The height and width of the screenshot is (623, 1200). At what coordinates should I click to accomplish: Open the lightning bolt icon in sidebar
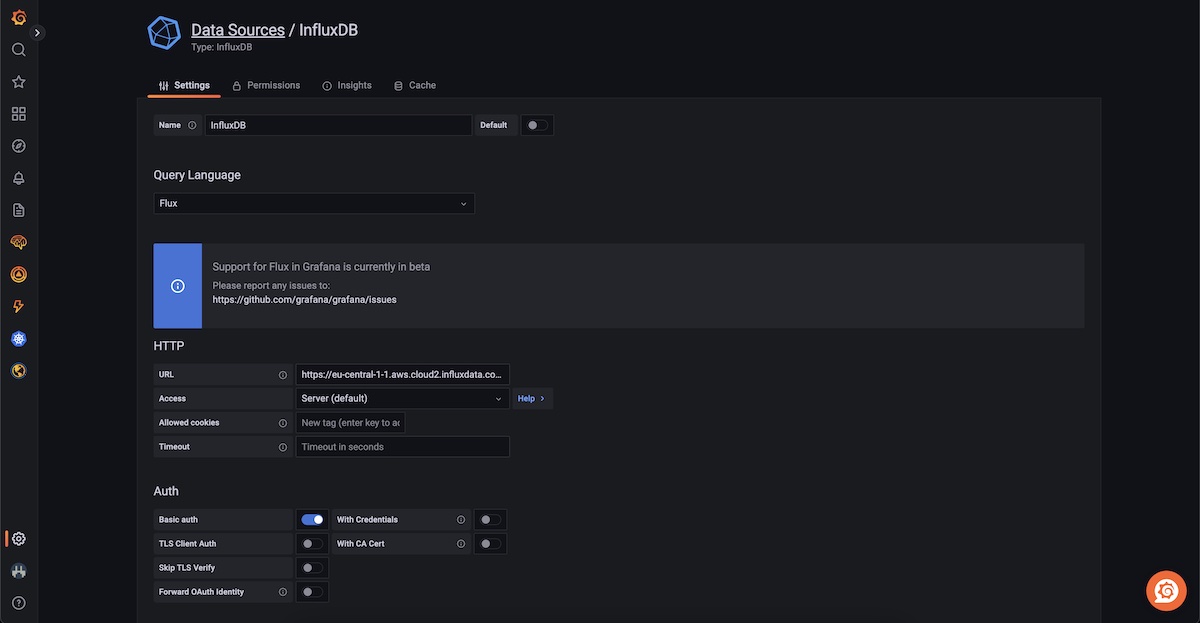point(18,306)
